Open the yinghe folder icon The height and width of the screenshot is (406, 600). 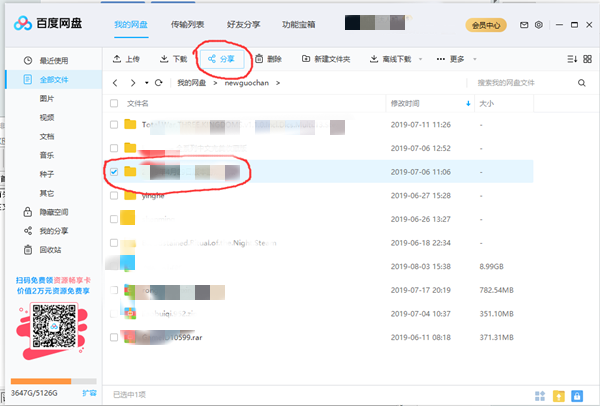[x=130, y=195]
